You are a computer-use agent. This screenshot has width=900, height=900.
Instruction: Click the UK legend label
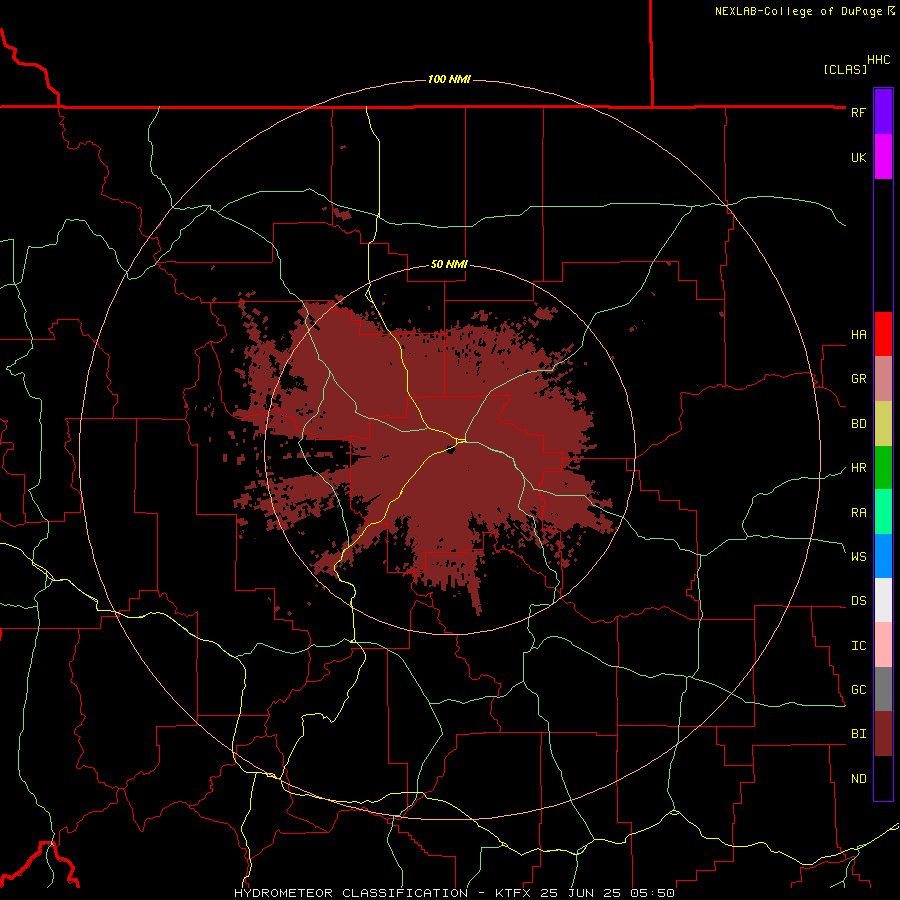point(858,157)
